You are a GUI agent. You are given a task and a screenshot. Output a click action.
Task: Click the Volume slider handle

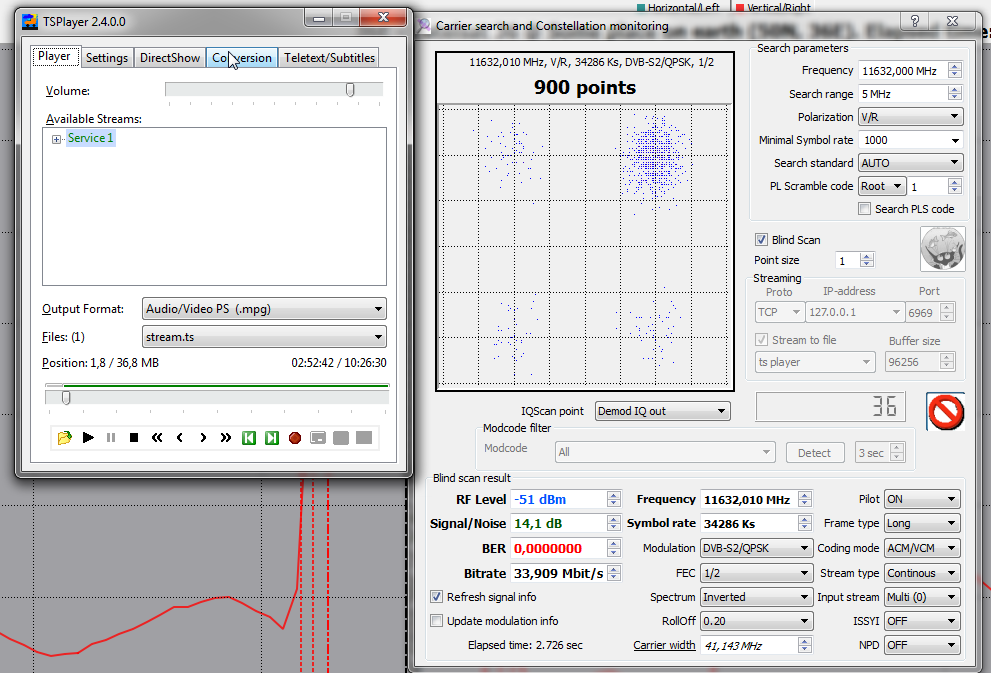coord(350,90)
